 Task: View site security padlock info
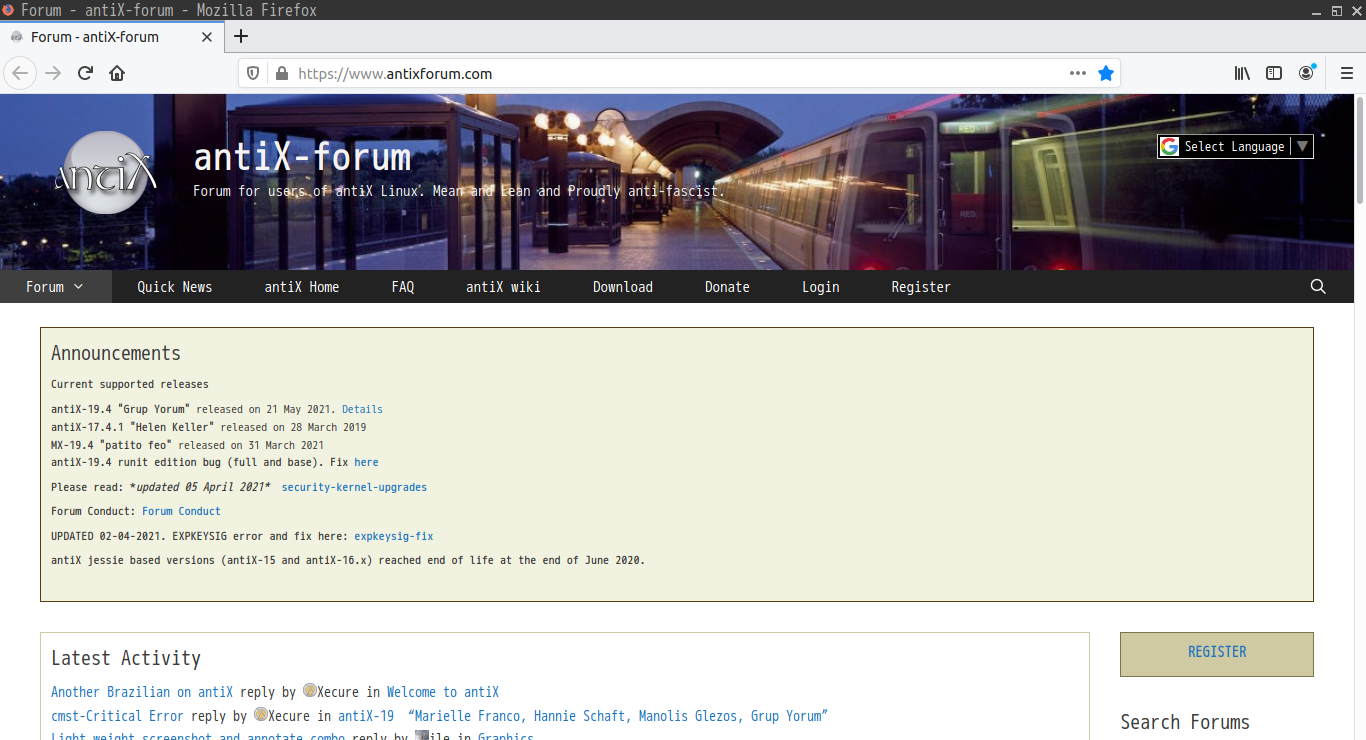tap(282, 73)
